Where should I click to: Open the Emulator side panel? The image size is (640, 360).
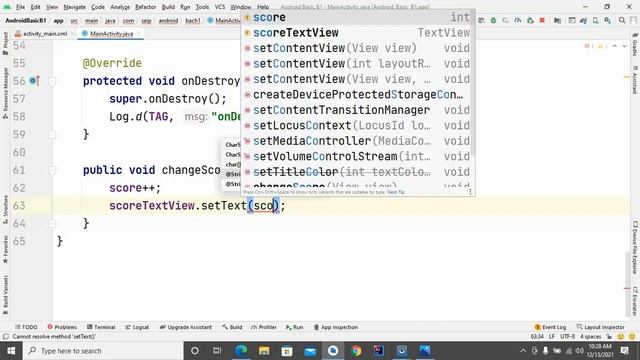coord(635,301)
